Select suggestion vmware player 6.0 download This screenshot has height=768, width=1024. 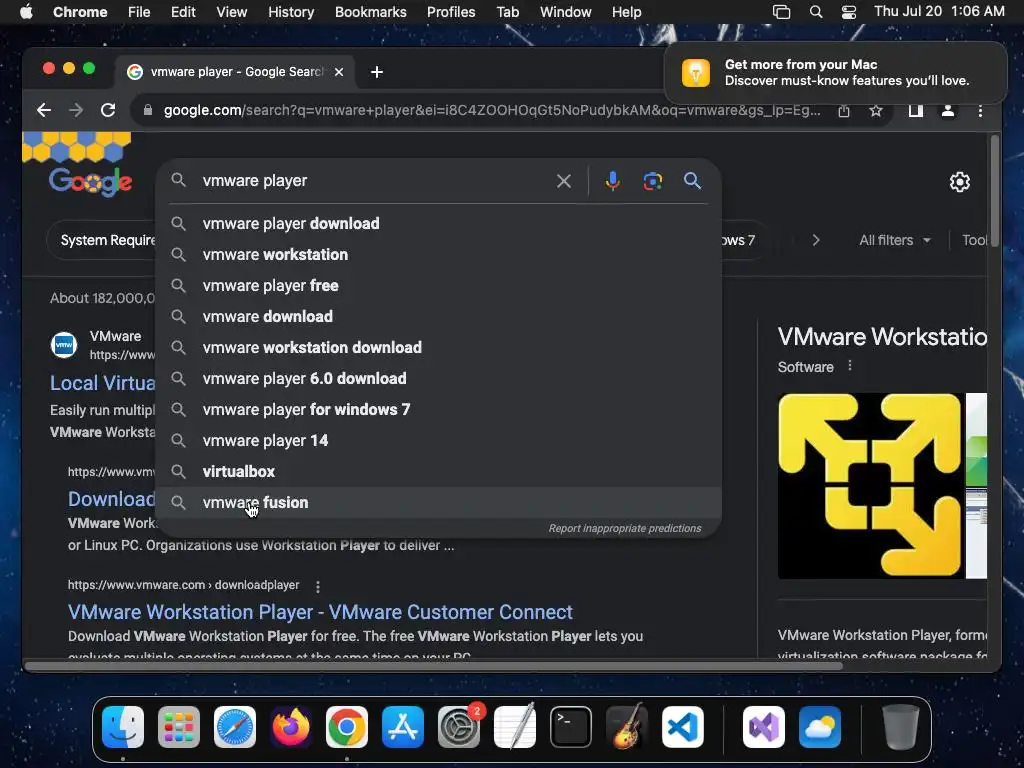(438, 379)
